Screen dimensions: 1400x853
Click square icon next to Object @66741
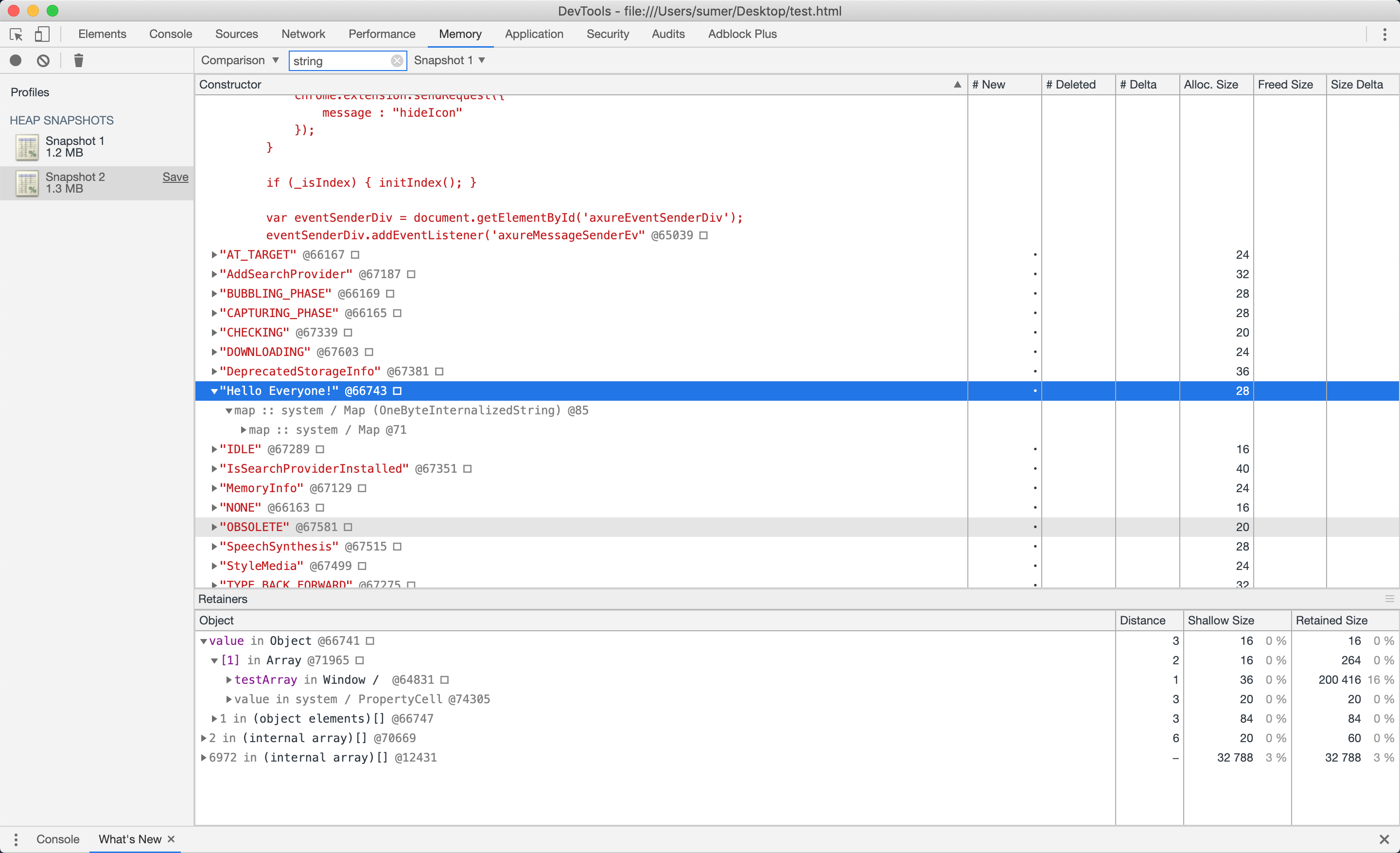pyautogui.click(x=370, y=641)
